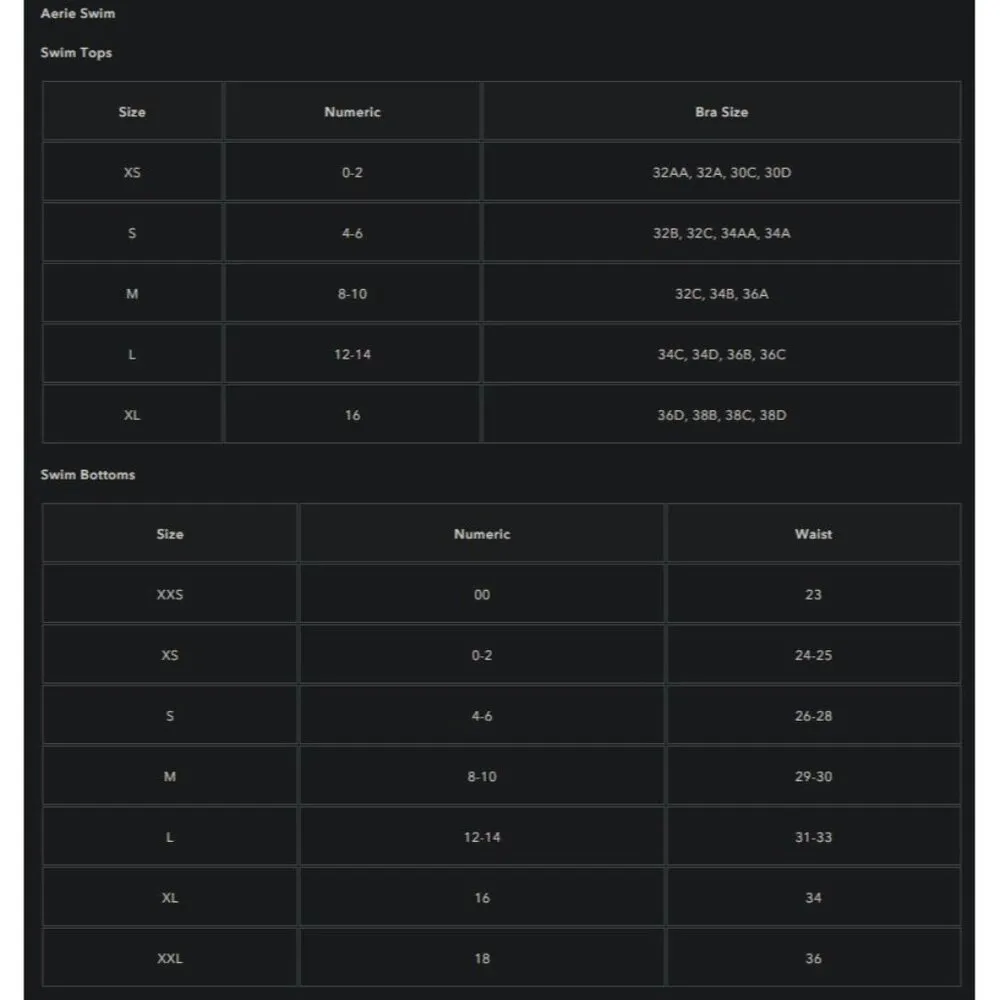Click the waist 29-30 cell
The width and height of the screenshot is (1000, 1000).
[813, 777]
